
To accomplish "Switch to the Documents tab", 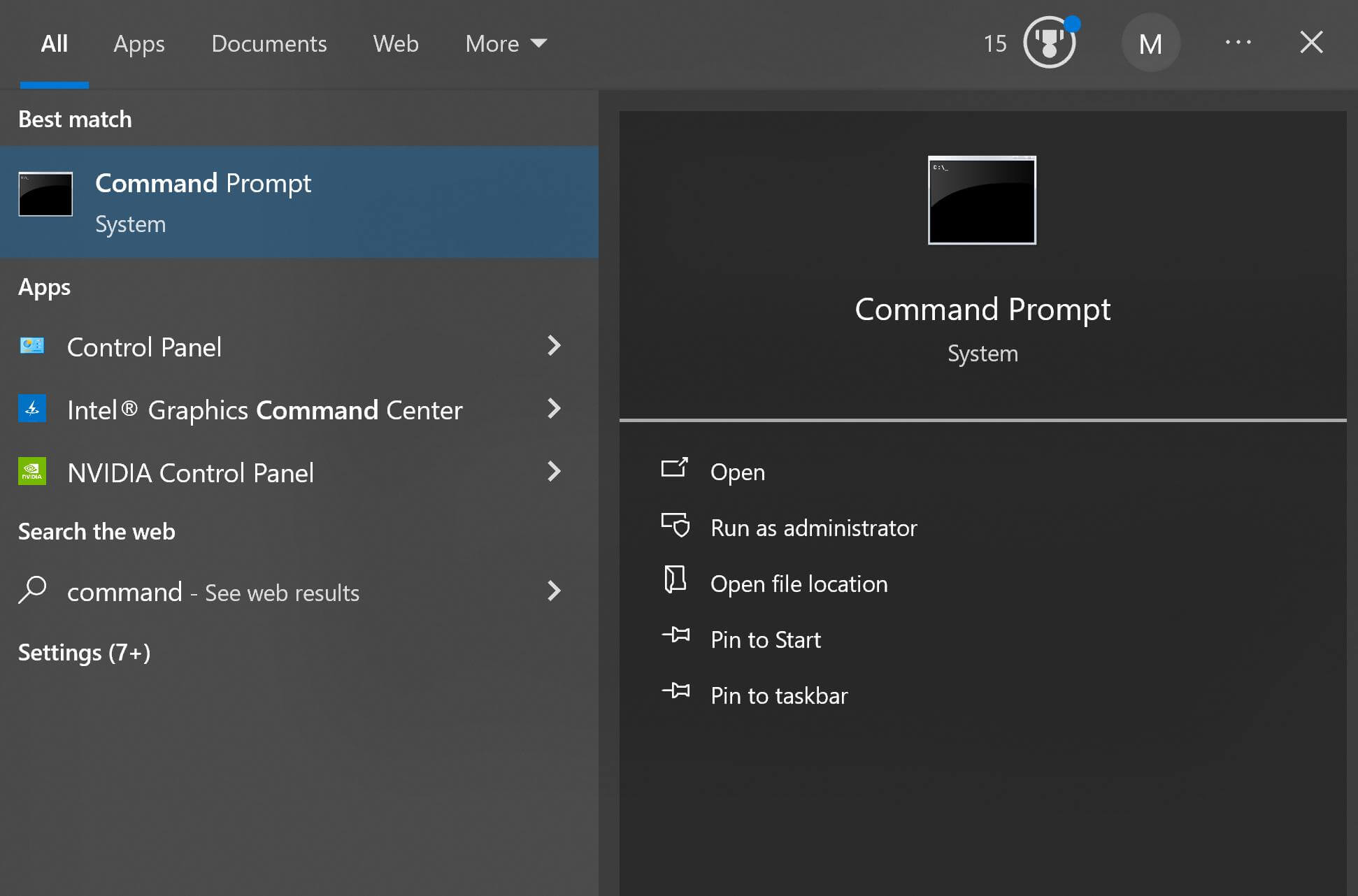I will point(269,43).
